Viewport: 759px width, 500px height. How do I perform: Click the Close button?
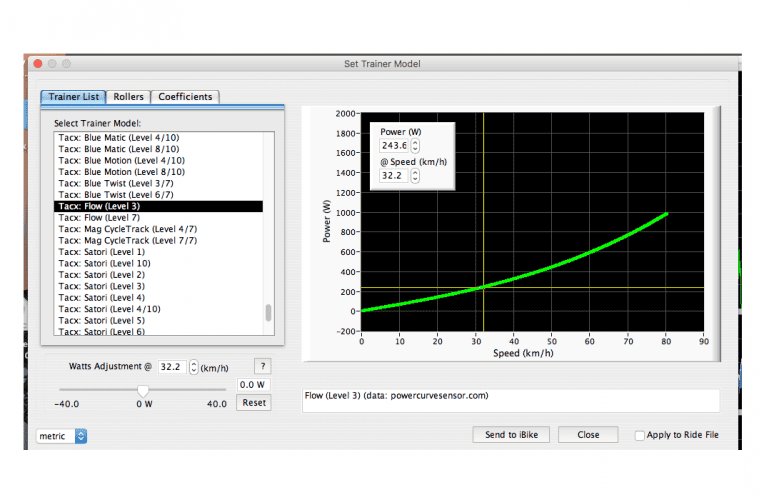point(588,435)
